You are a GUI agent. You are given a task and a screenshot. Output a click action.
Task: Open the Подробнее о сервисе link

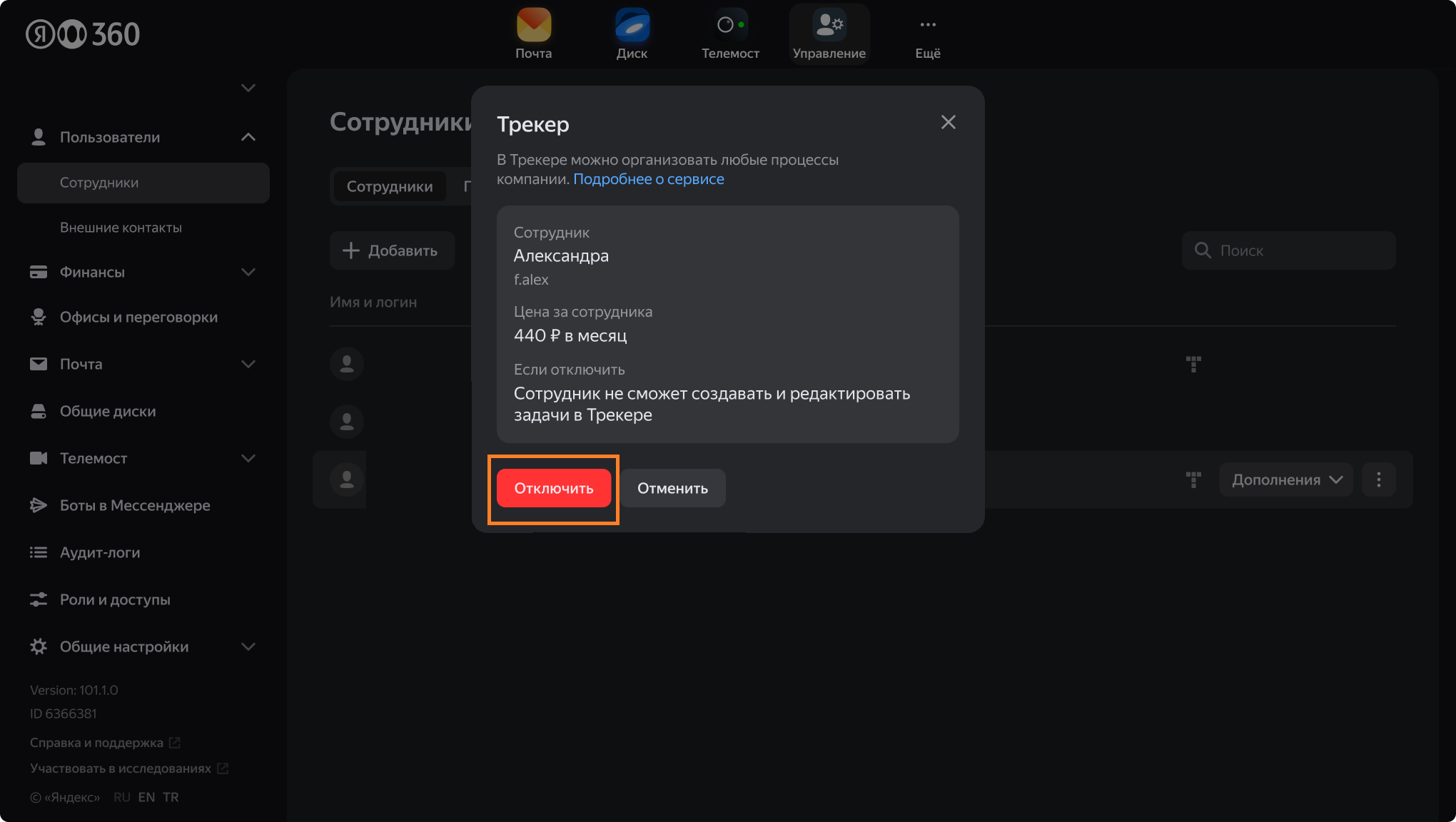649,179
